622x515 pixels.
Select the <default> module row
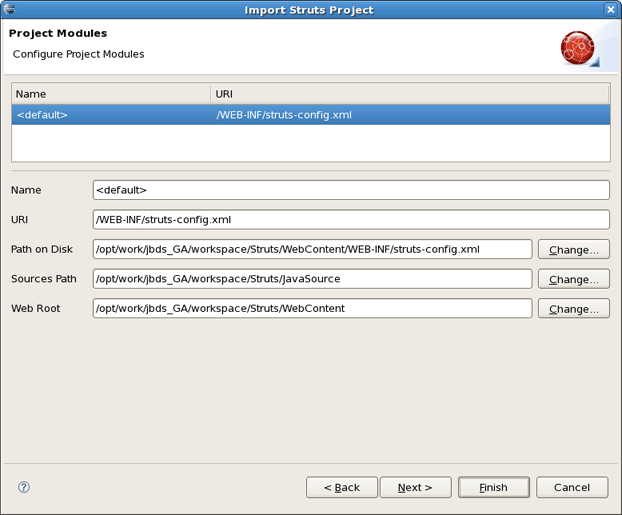click(x=110, y=115)
